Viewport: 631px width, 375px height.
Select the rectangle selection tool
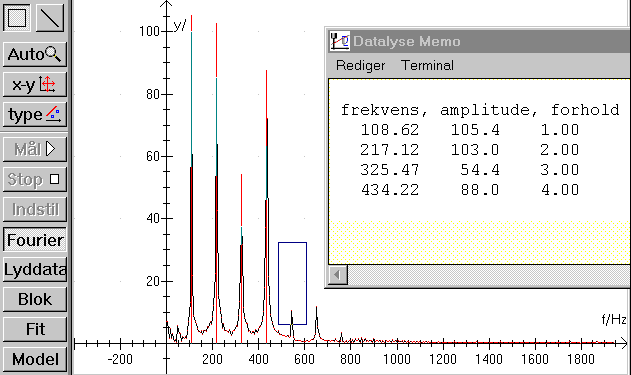[17, 17]
